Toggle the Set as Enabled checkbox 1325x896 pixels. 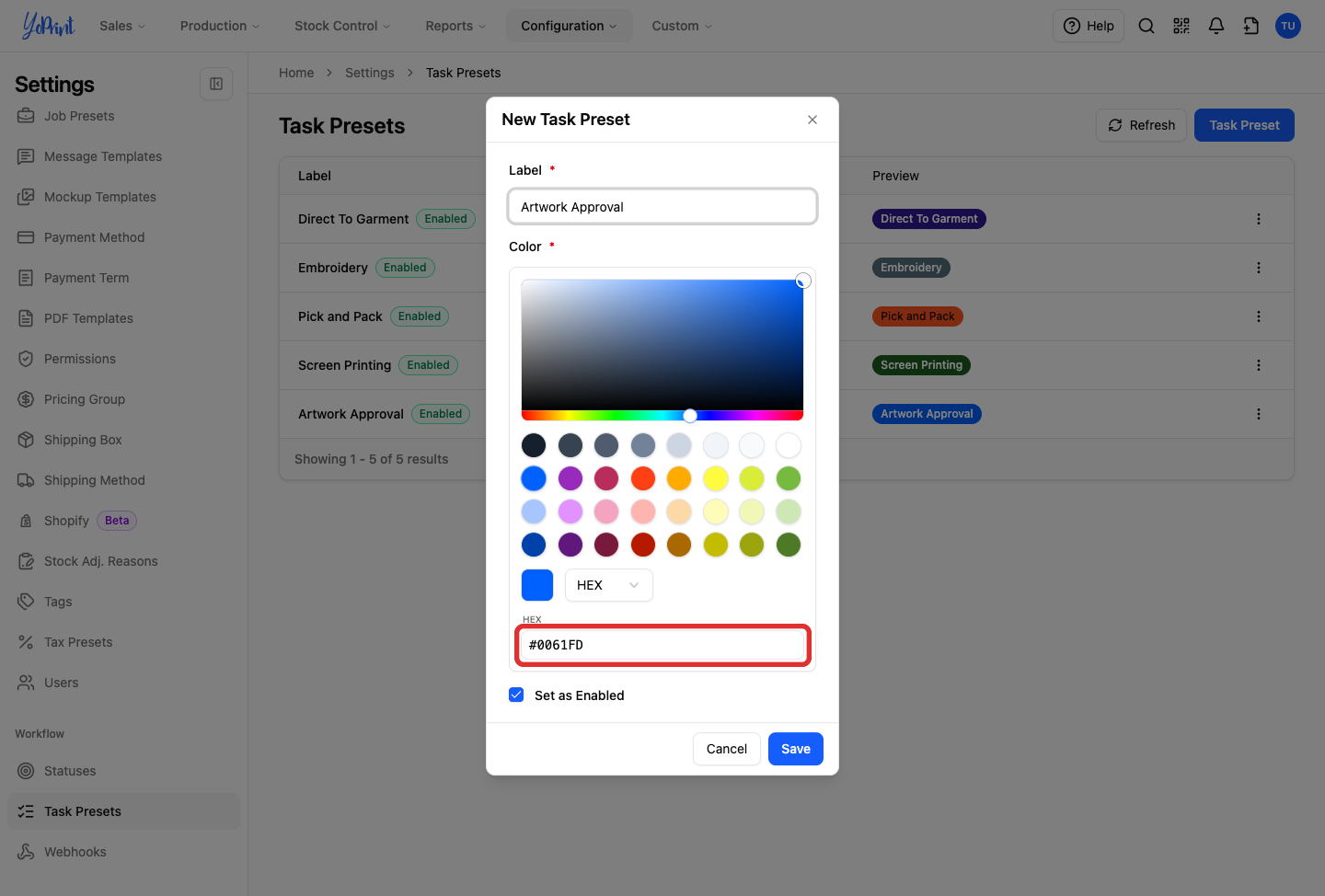point(517,695)
